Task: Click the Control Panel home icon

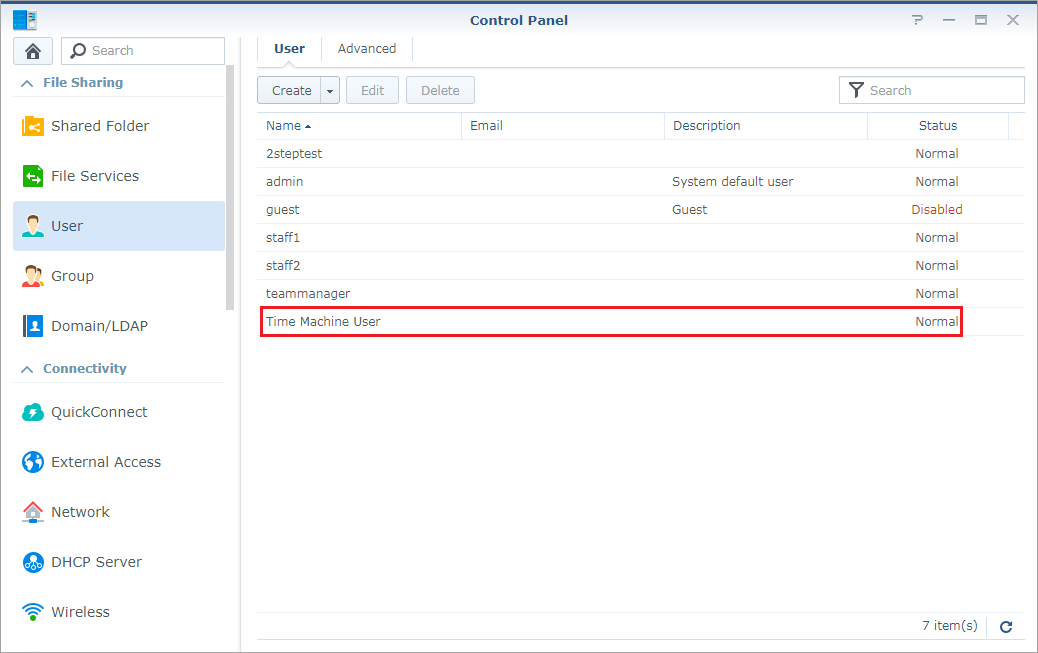Action: click(32, 51)
